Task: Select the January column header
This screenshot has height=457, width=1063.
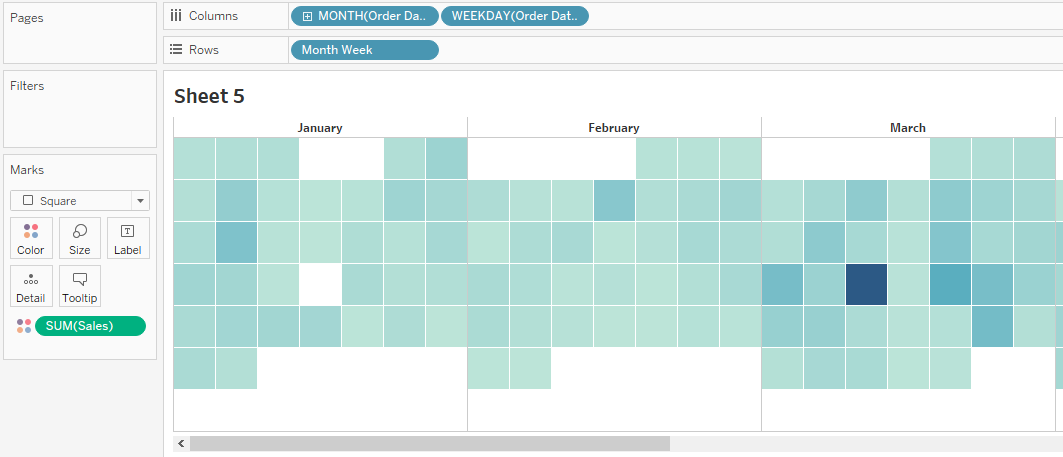Action: [320, 128]
